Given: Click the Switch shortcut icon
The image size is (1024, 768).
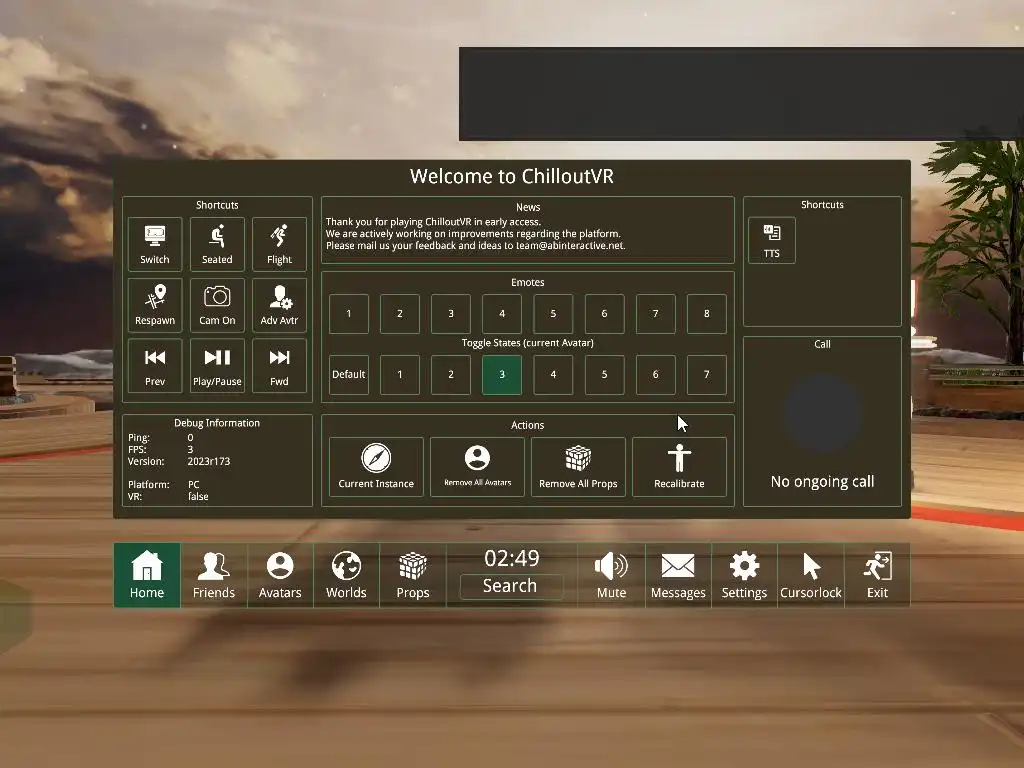Looking at the screenshot, I should [x=155, y=244].
